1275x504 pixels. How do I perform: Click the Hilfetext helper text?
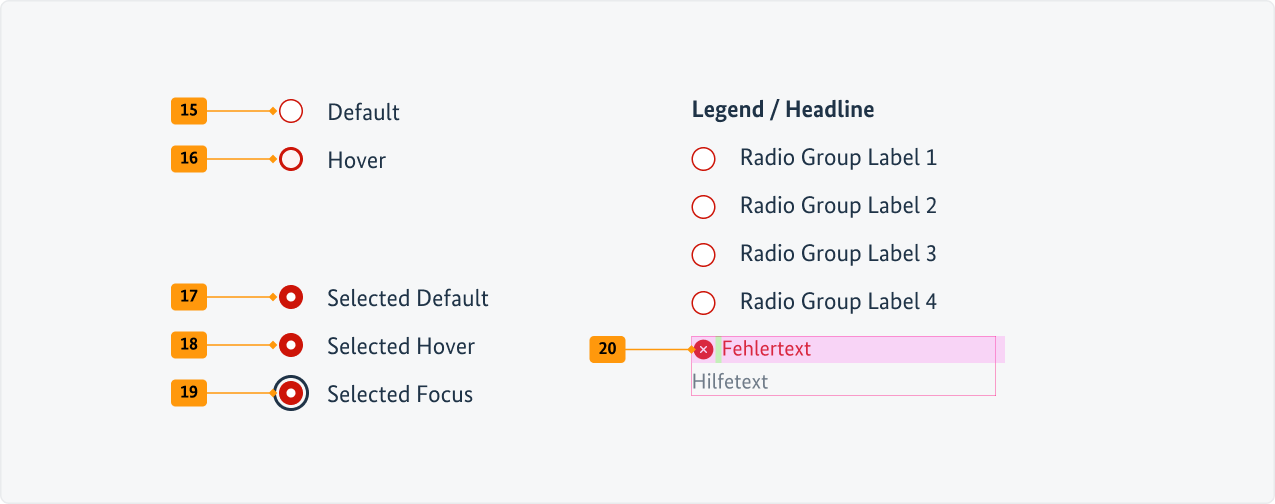point(730,381)
